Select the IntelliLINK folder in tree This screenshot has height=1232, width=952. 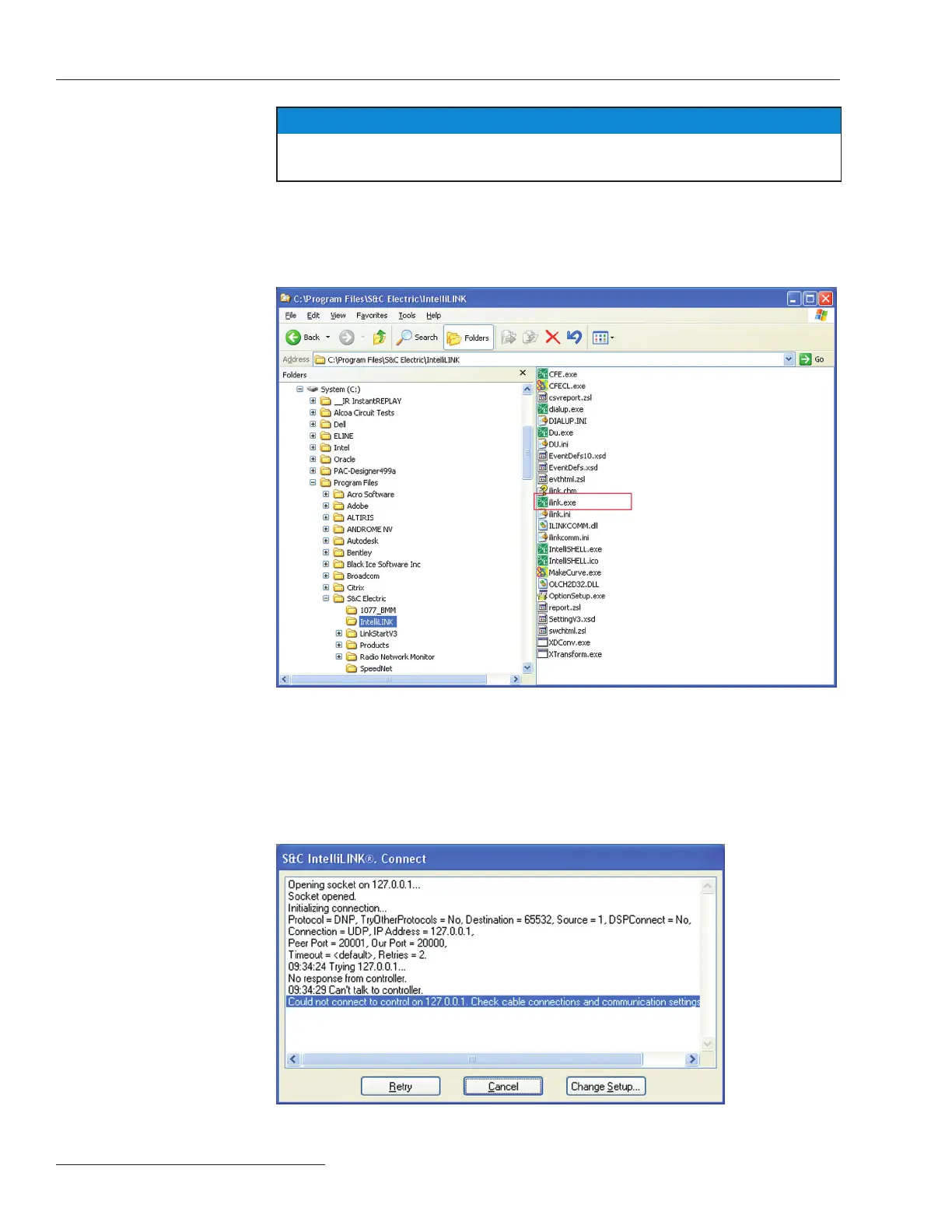coord(371,622)
